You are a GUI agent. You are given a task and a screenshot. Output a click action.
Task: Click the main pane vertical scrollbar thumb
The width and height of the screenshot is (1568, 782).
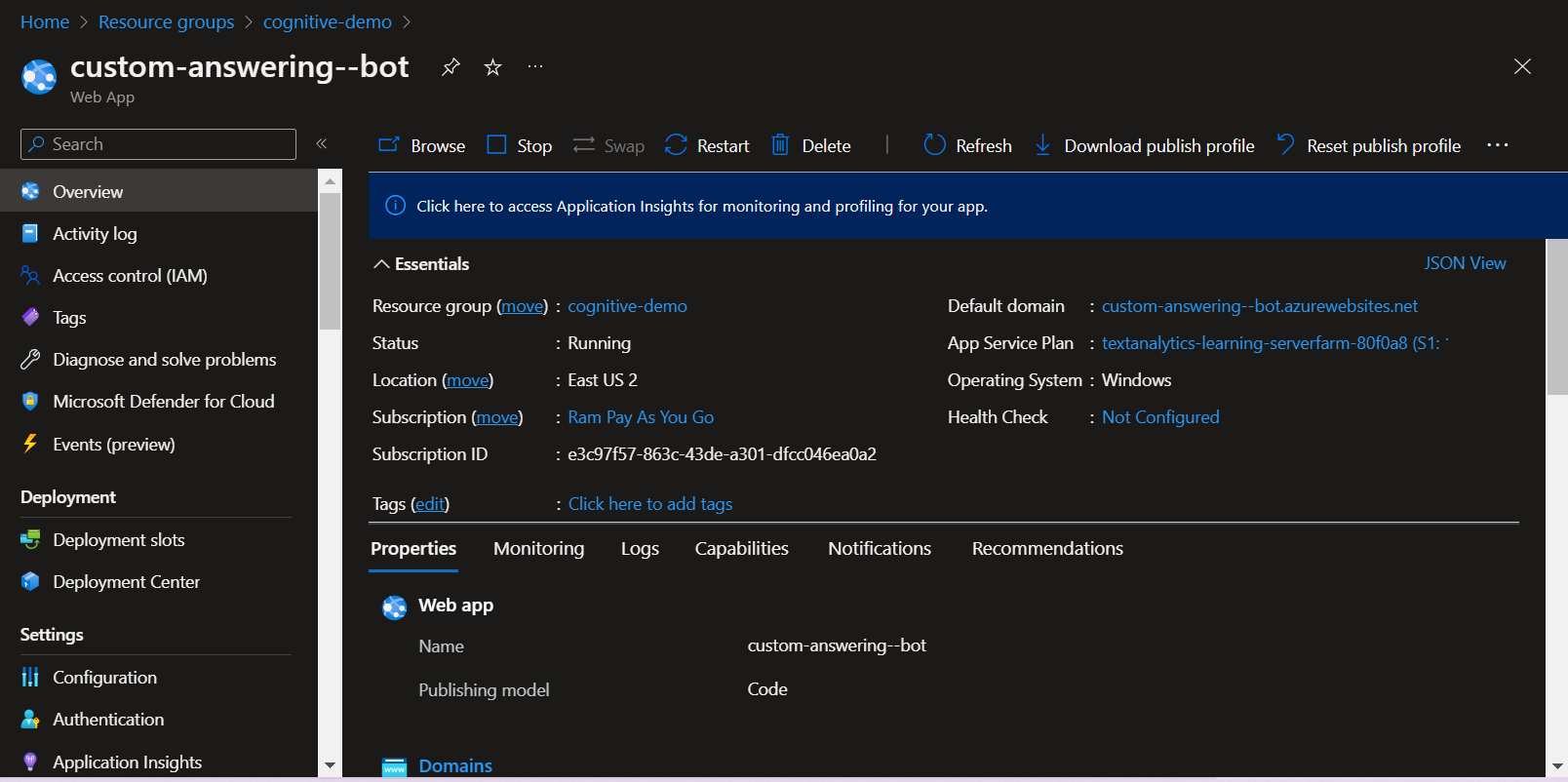1557,317
